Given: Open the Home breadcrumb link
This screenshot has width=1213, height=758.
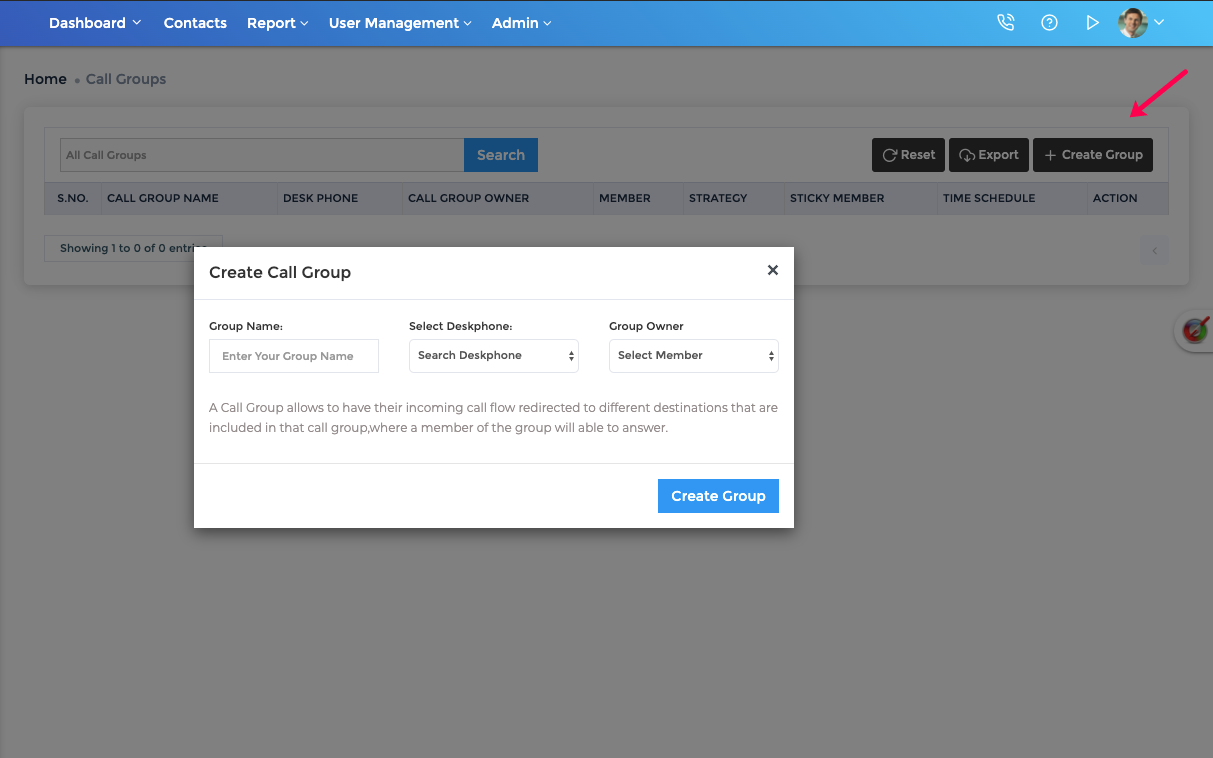Looking at the screenshot, I should 45,78.
